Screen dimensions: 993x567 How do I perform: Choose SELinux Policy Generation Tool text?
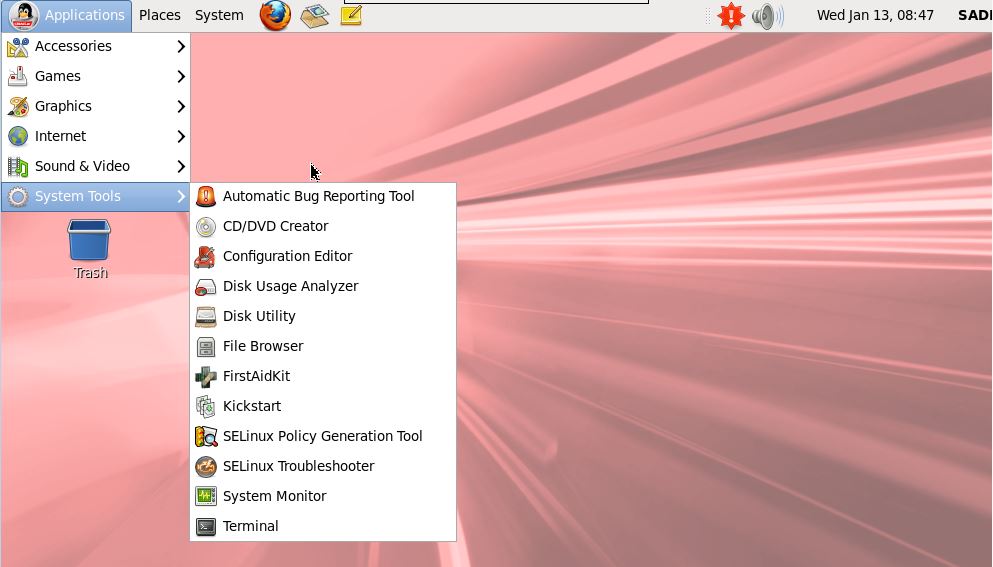click(x=322, y=436)
